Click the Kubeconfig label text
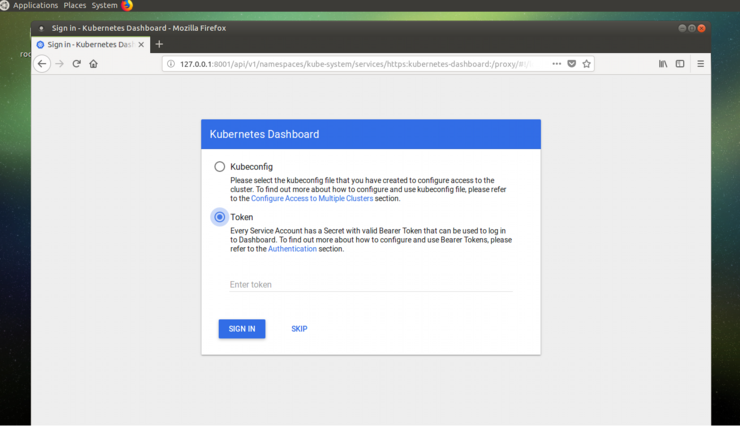Viewport: 740px width, 426px height. pyautogui.click(x=252, y=167)
